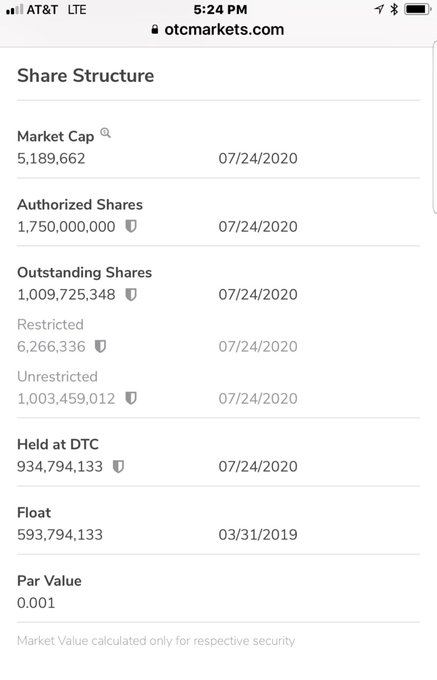The width and height of the screenshot is (437, 680).
Task: Tap the battery icon in status bar
Action: coord(417,9)
